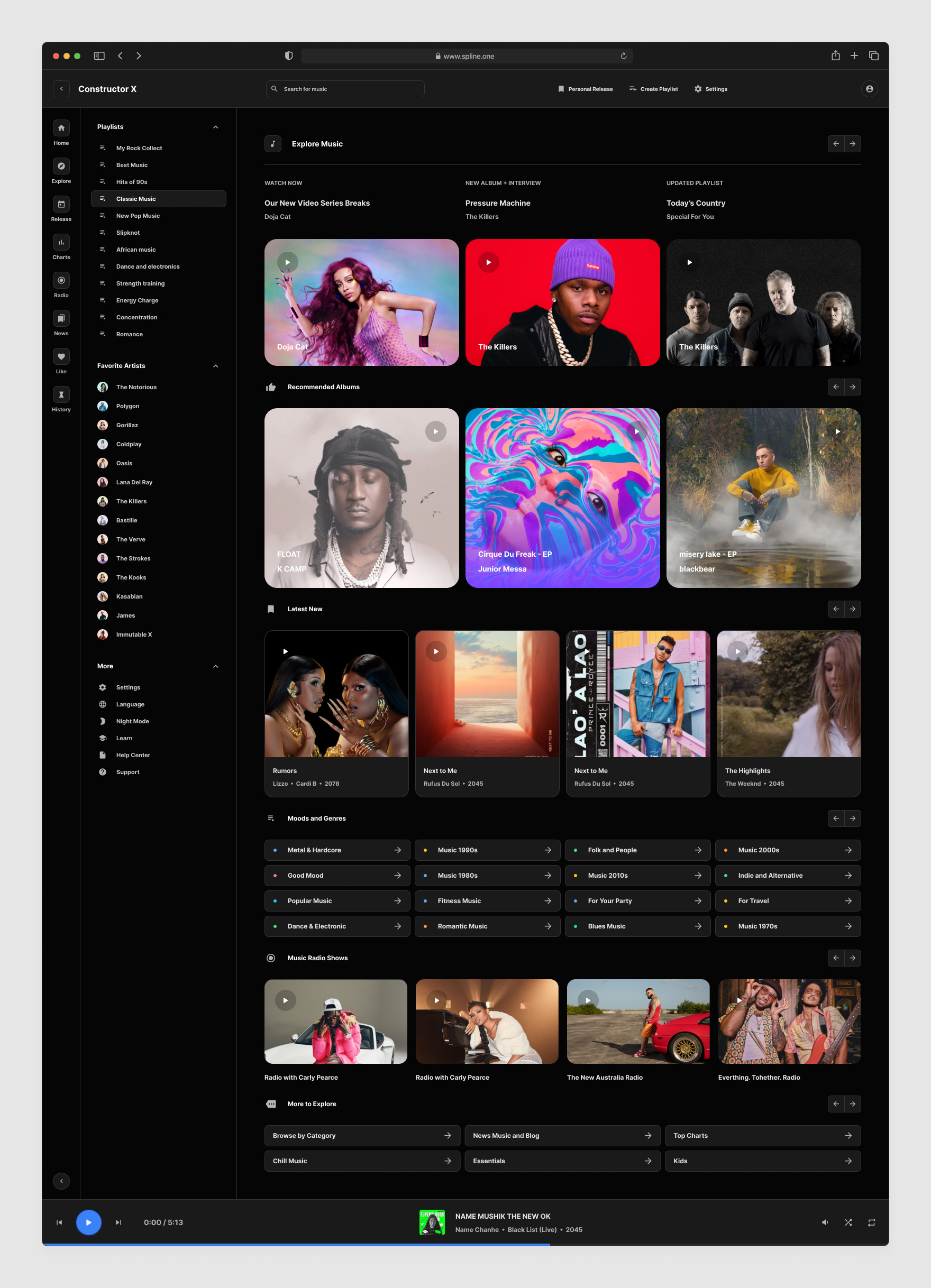
Task: Click the browser address bar
Action: [467, 56]
